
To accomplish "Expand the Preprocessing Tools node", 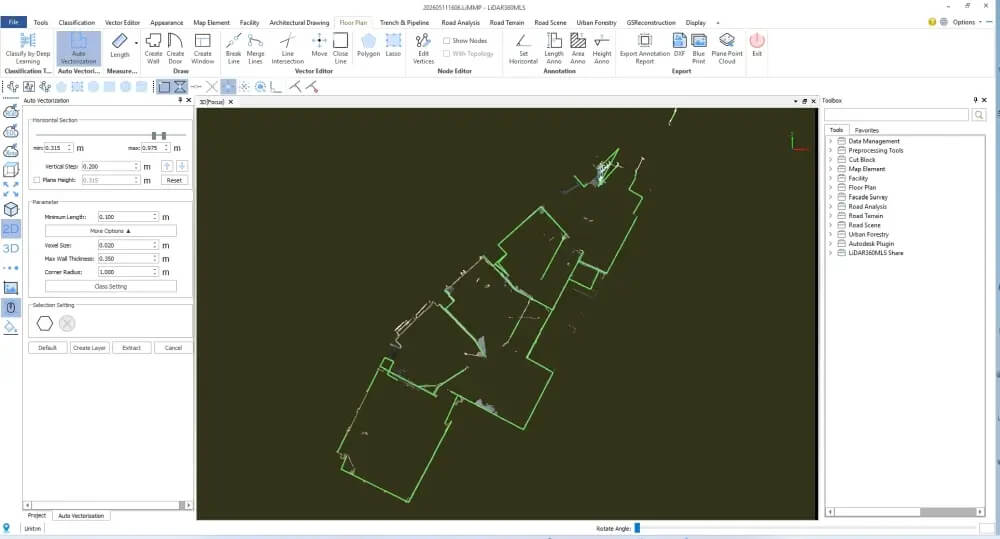I will pyautogui.click(x=830, y=151).
